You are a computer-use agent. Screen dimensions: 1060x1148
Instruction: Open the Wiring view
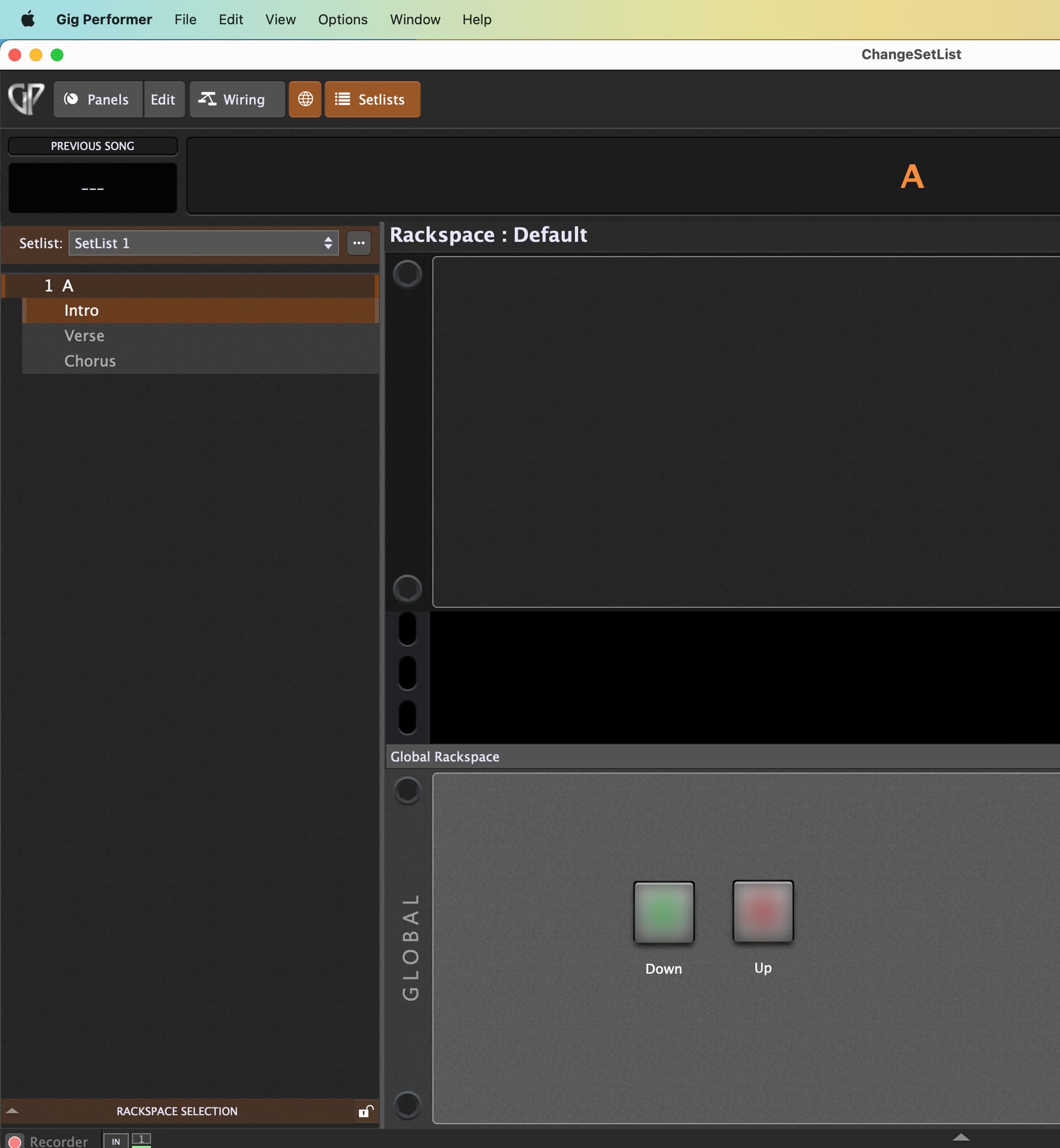click(237, 99)
